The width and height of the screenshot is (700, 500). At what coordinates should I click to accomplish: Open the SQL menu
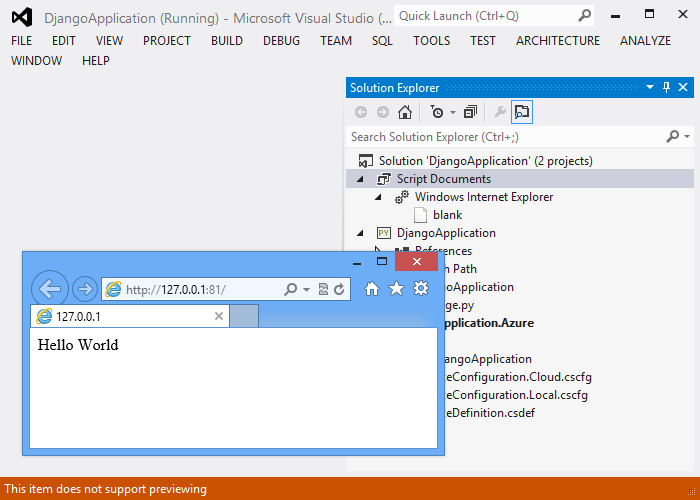tap(382, 41)
